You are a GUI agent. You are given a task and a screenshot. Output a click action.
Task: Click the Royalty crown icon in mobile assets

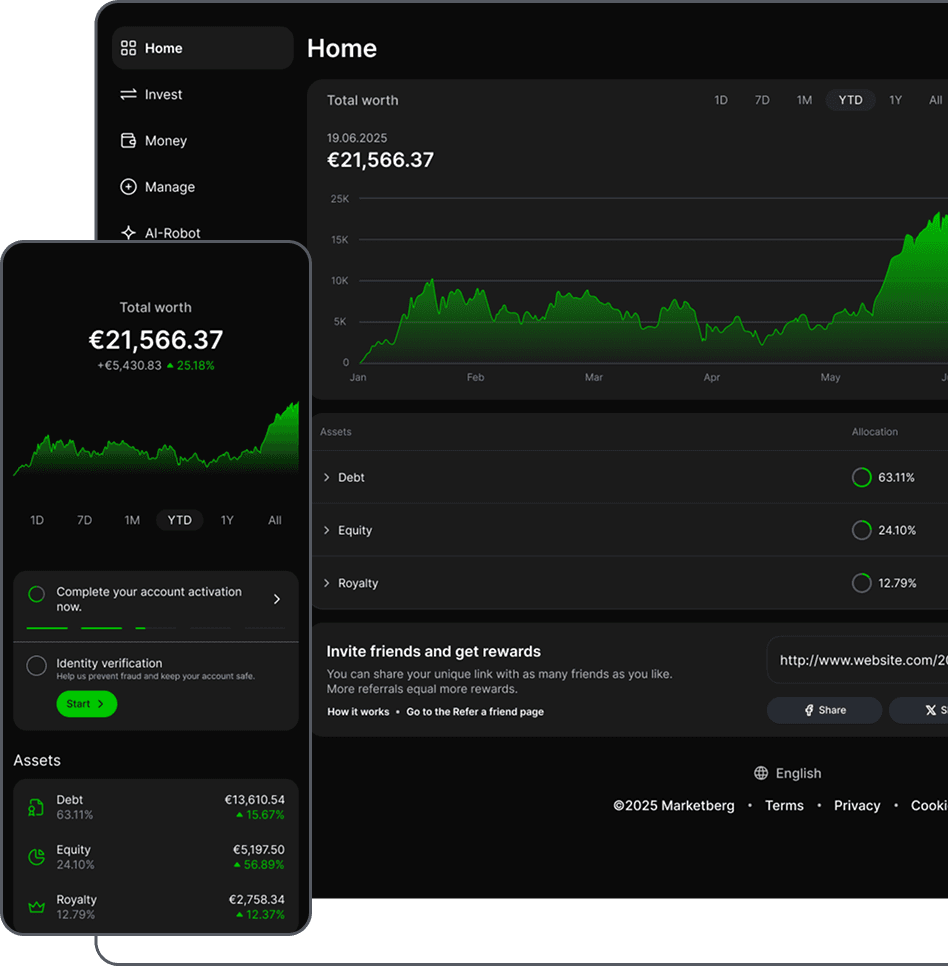(x=37, y=907)
